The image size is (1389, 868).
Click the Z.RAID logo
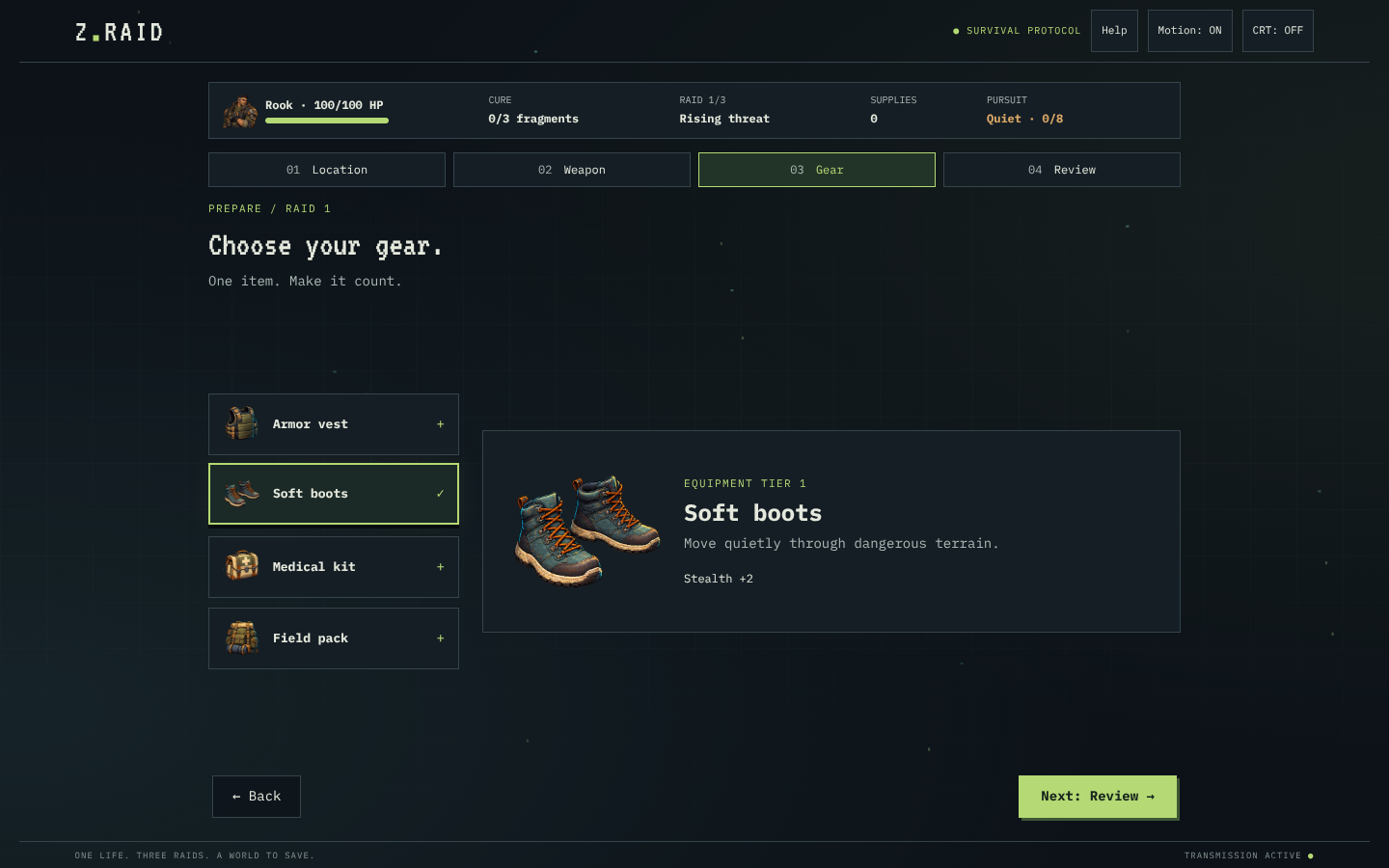(x=120, y=33)
